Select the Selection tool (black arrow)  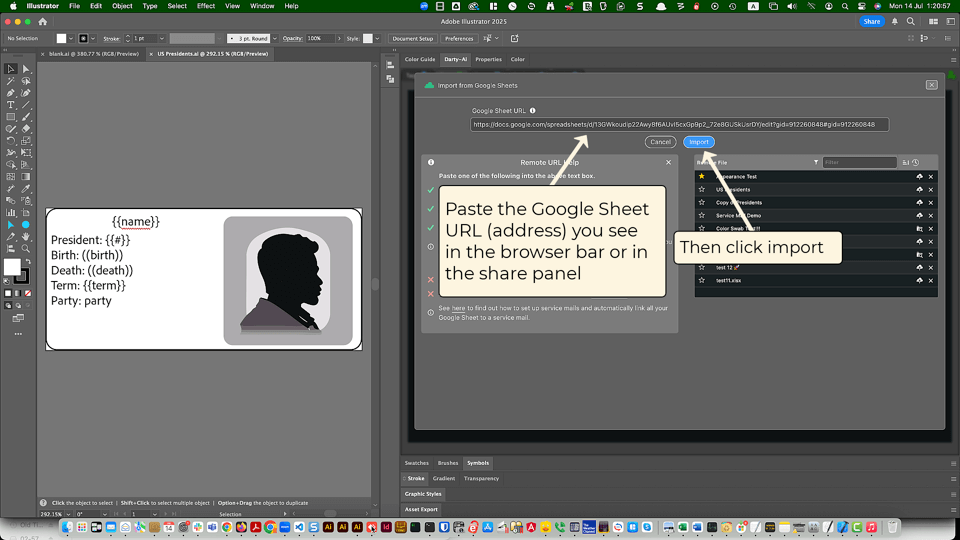tap(10, 69)
